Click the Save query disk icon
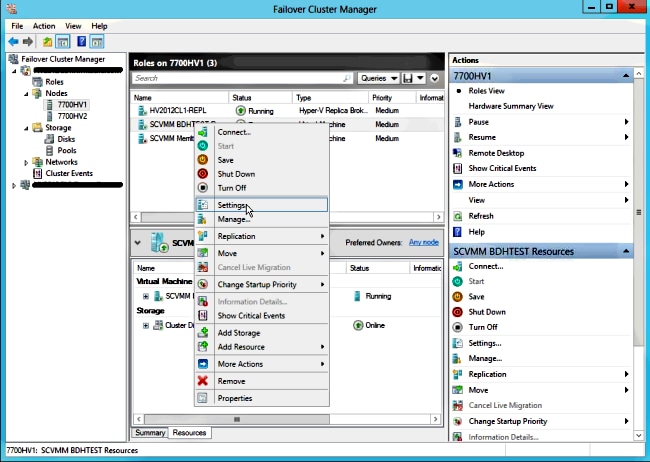Screen dimensions: 650x462 408,78
